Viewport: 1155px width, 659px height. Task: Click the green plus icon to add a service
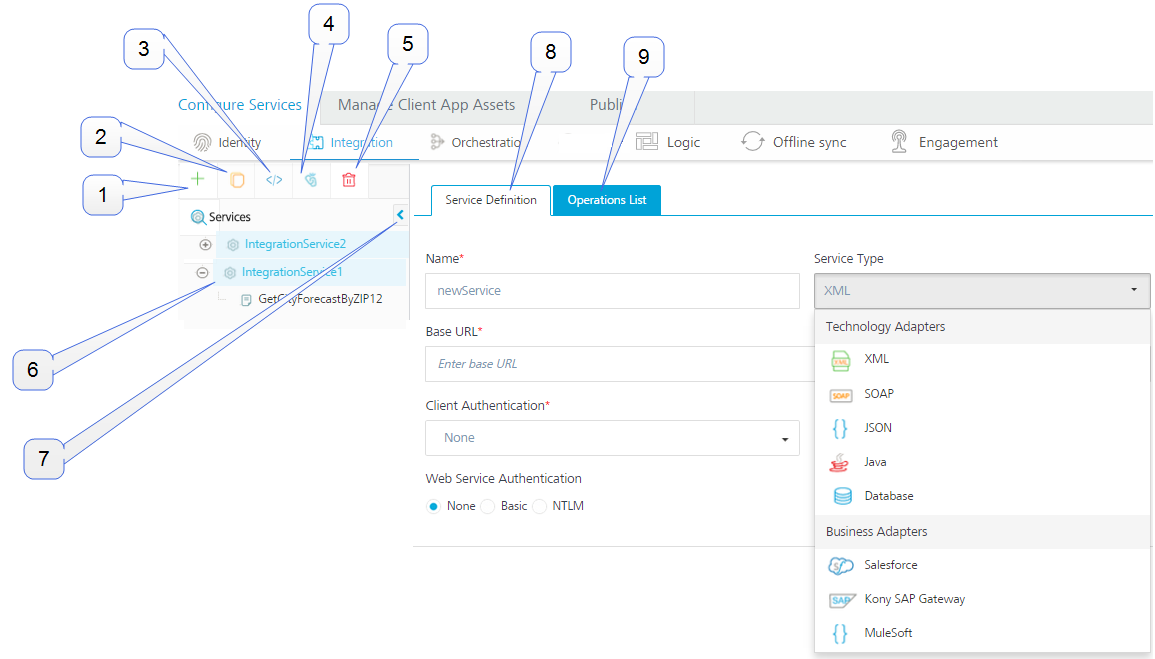197,179
